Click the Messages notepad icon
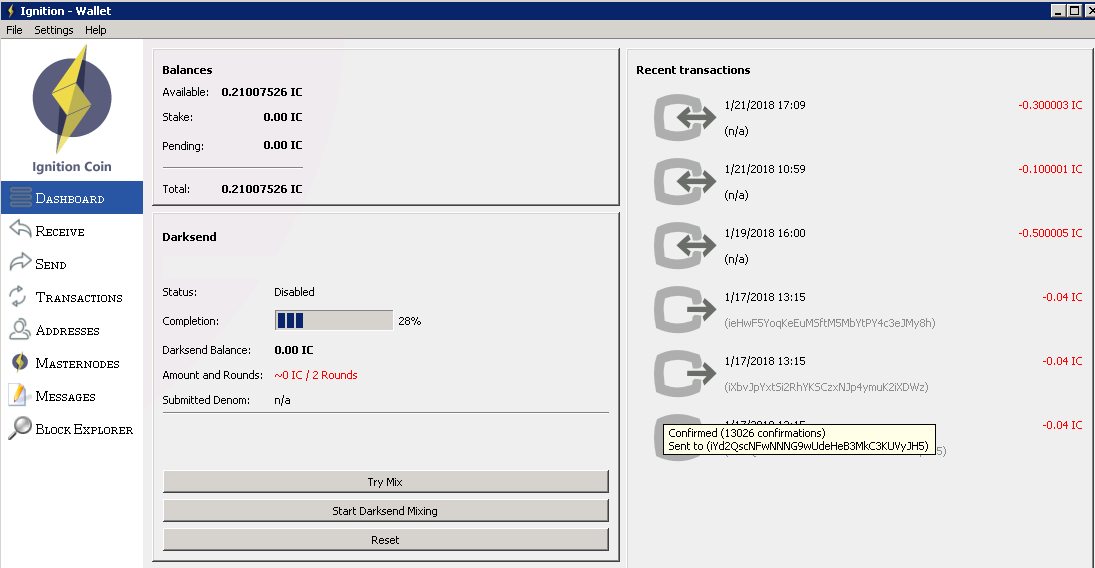Screen dimensions: 1095x568 click(x=18, y=395)
